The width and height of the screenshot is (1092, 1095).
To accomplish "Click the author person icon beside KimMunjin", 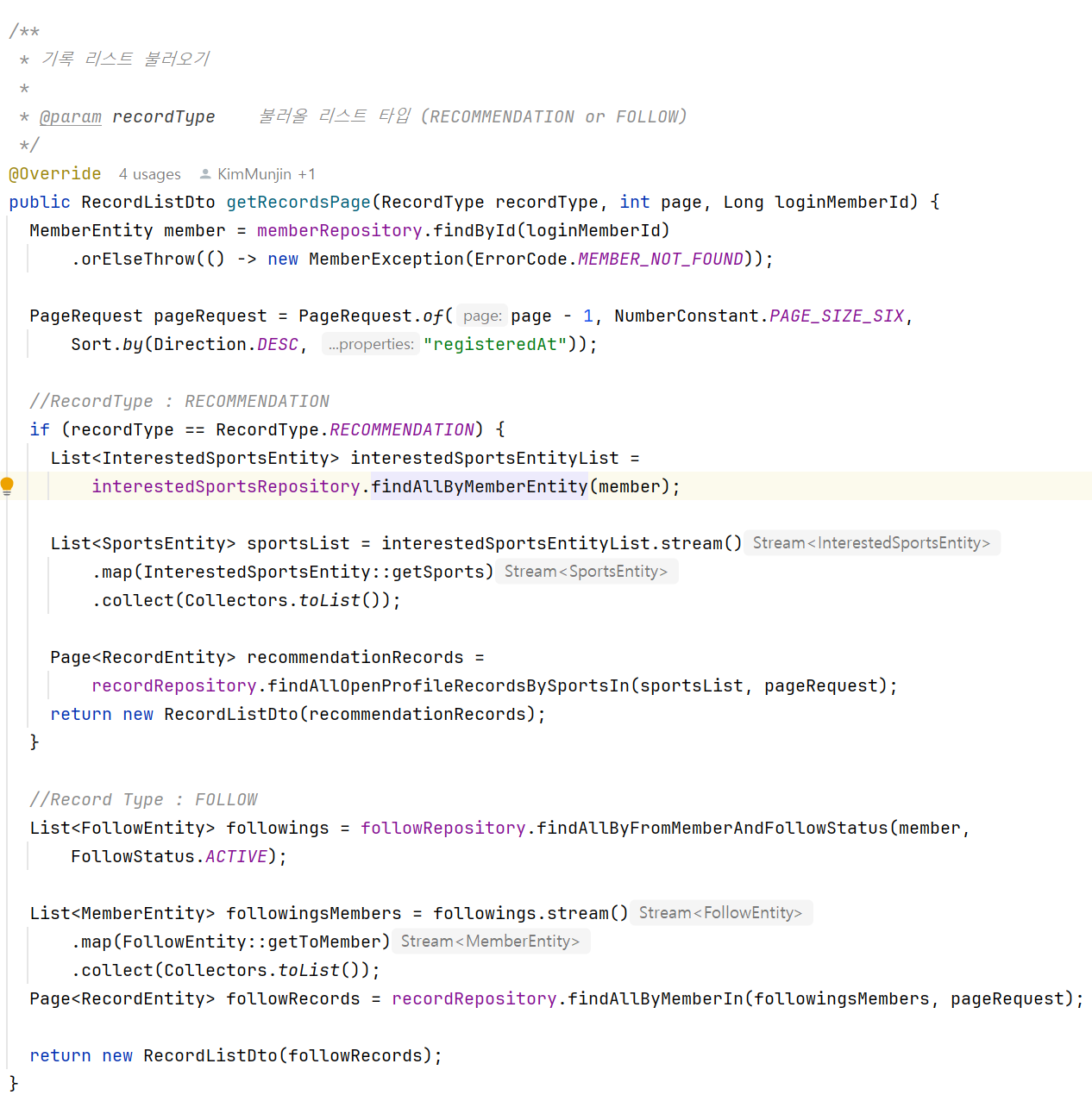I will click(x=205, y=174).
